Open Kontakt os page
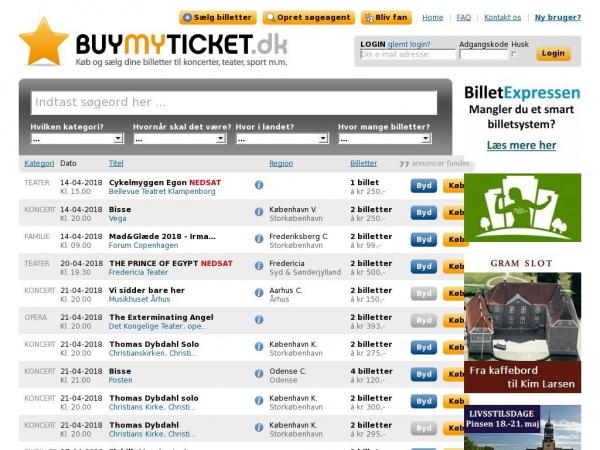Screen dimensions: 600x450 pos(502,18)
